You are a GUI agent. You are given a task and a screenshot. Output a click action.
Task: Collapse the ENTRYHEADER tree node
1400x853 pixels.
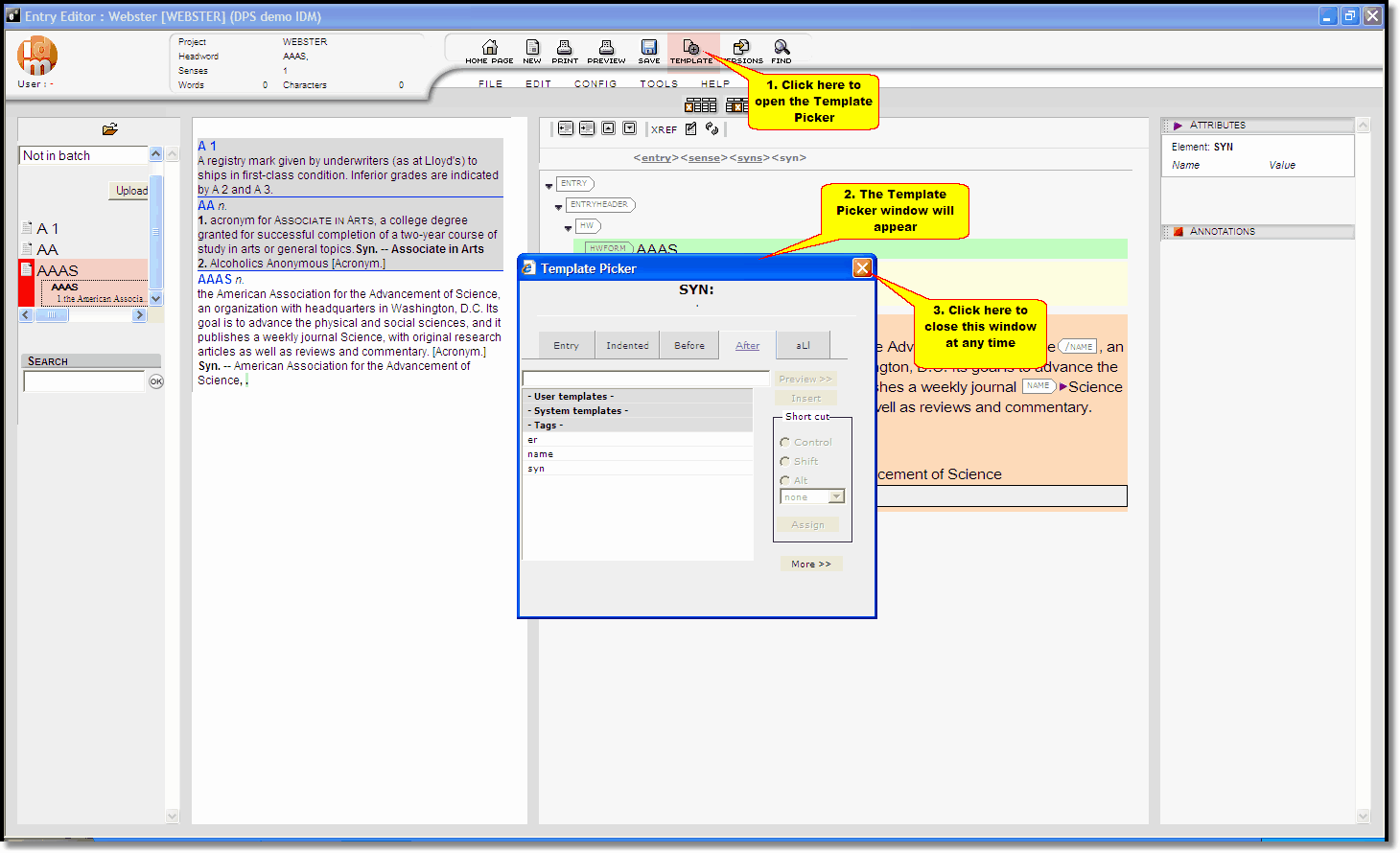pos(558,207)
